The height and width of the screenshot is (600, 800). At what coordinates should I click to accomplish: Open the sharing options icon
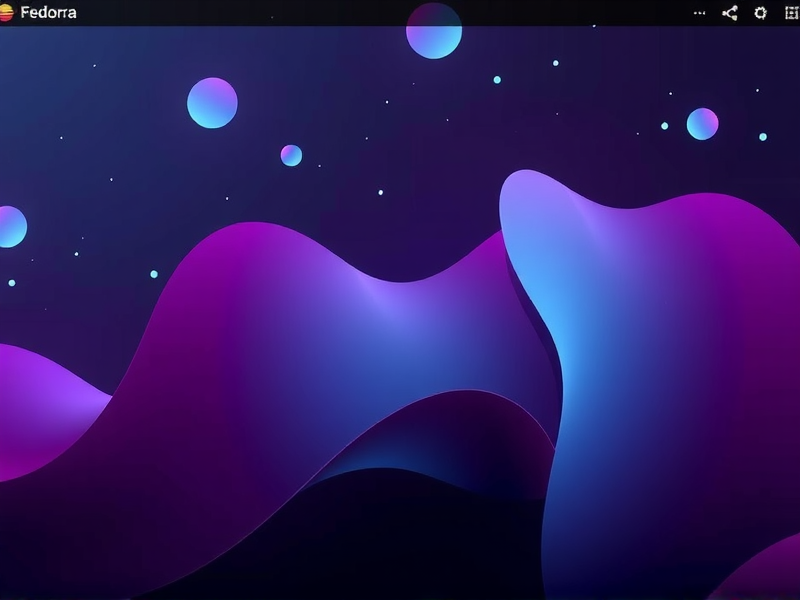[x=730, y=12]
